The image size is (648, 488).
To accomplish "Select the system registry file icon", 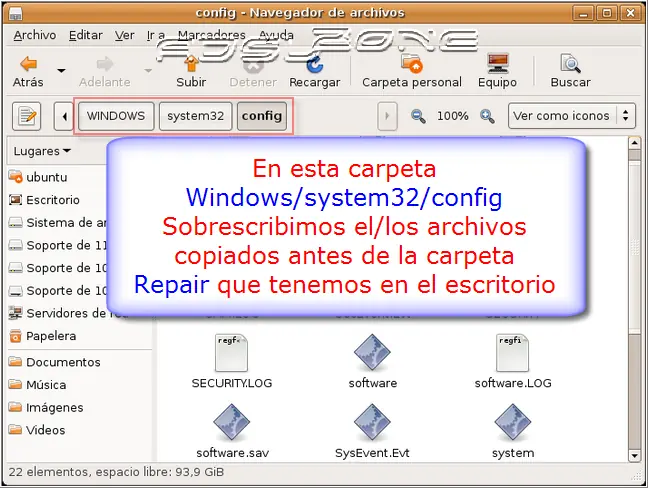I will (512, 422).
